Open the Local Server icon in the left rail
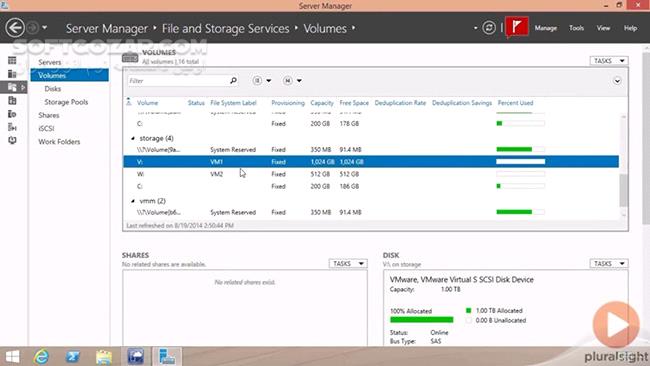Screen dimensions: 650x366 point(12,74)
